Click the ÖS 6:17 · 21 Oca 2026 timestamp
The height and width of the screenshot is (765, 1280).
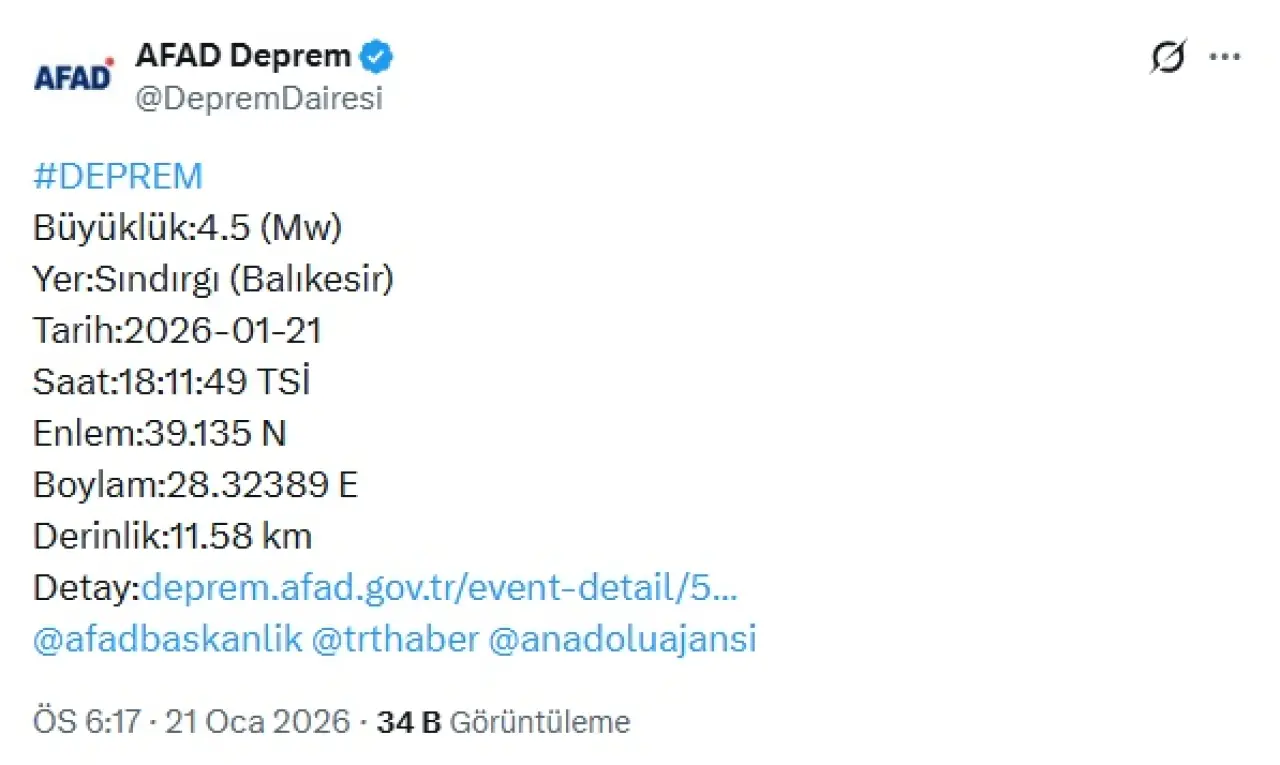[x=192, y=721]
